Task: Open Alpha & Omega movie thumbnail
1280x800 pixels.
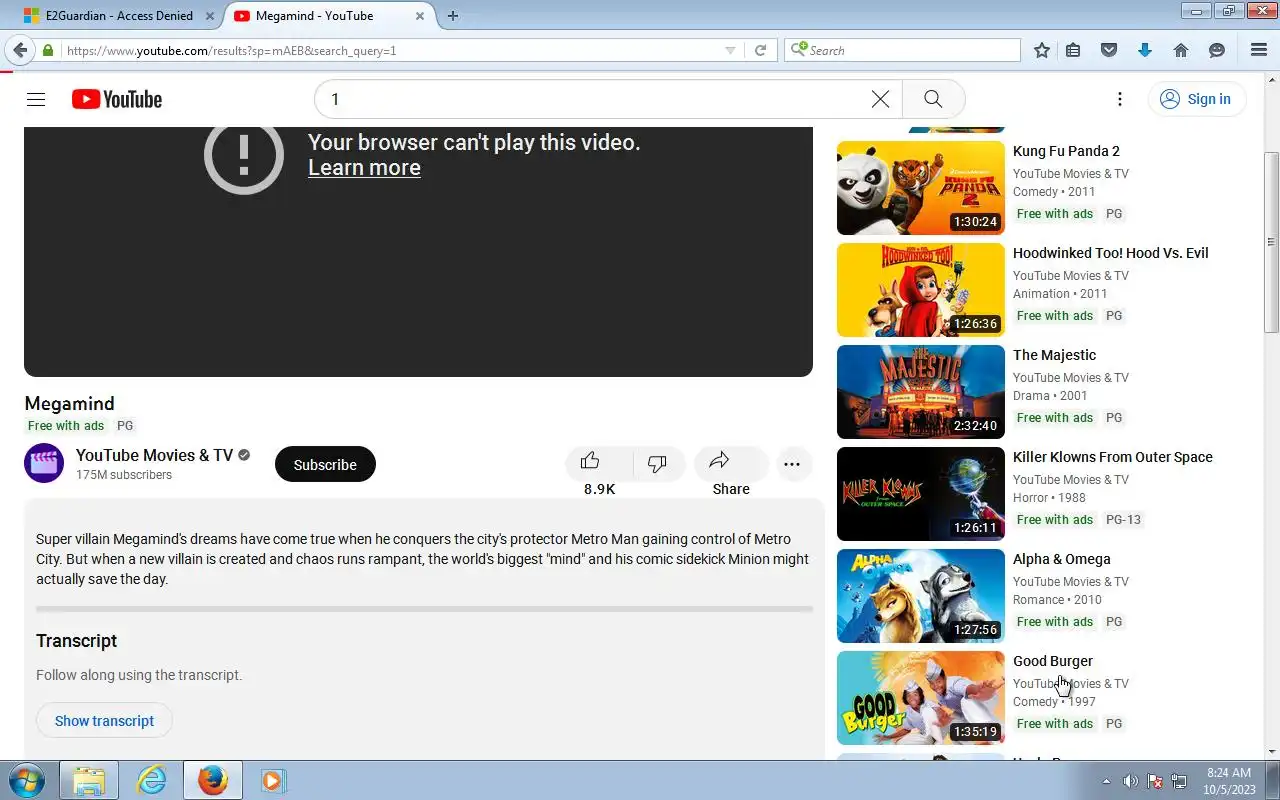Action: [x=921, y=596]
